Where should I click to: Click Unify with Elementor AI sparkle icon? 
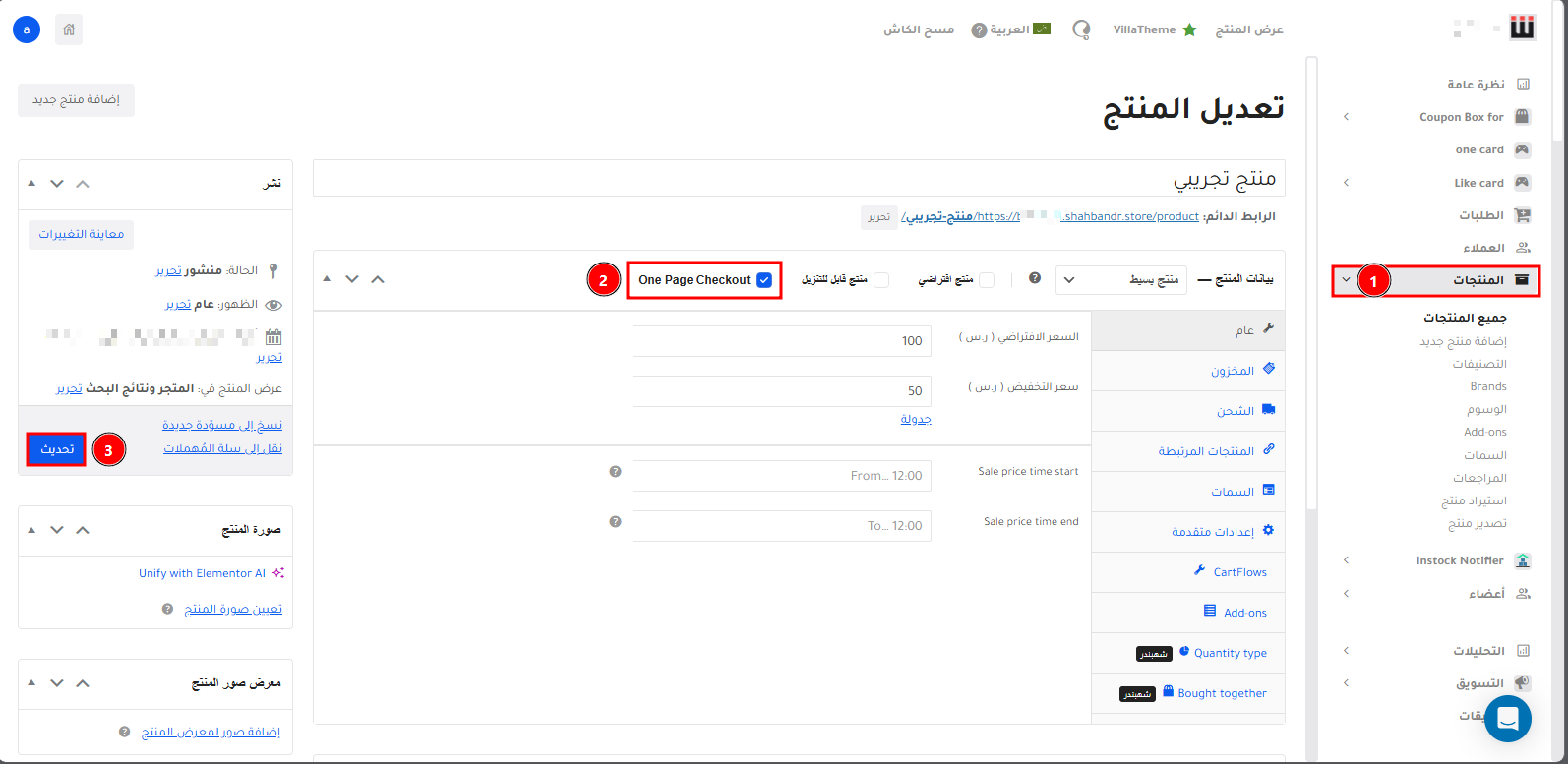tap(278, 573)
